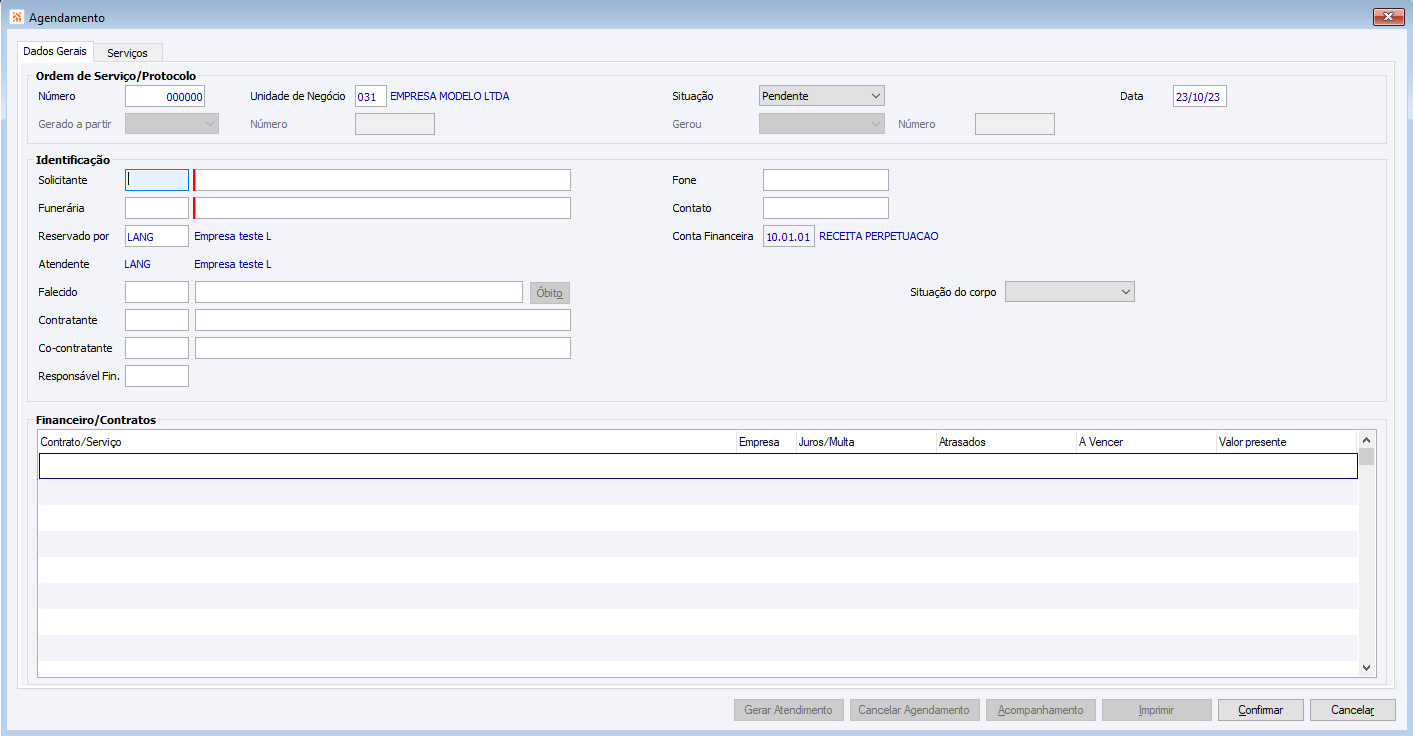Viewport: 1413px width, 736px height.
Task: Click the Valor presente column header
Action: pyautogui.click(x=1287, y=442)
